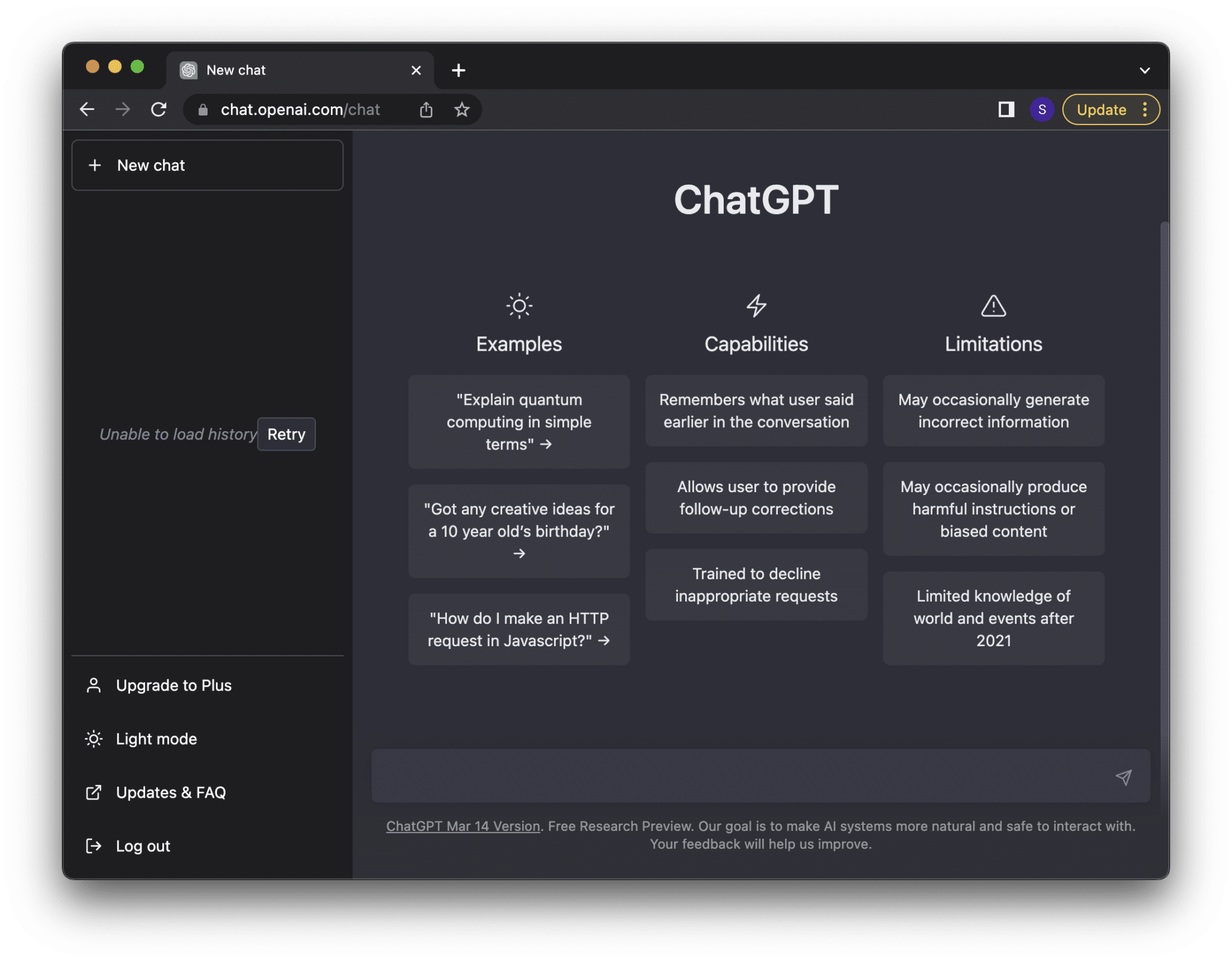Use the HTTP request in Javascript example
The height and width of the screenshot is (962, 1232).
(x=519, y=629)
